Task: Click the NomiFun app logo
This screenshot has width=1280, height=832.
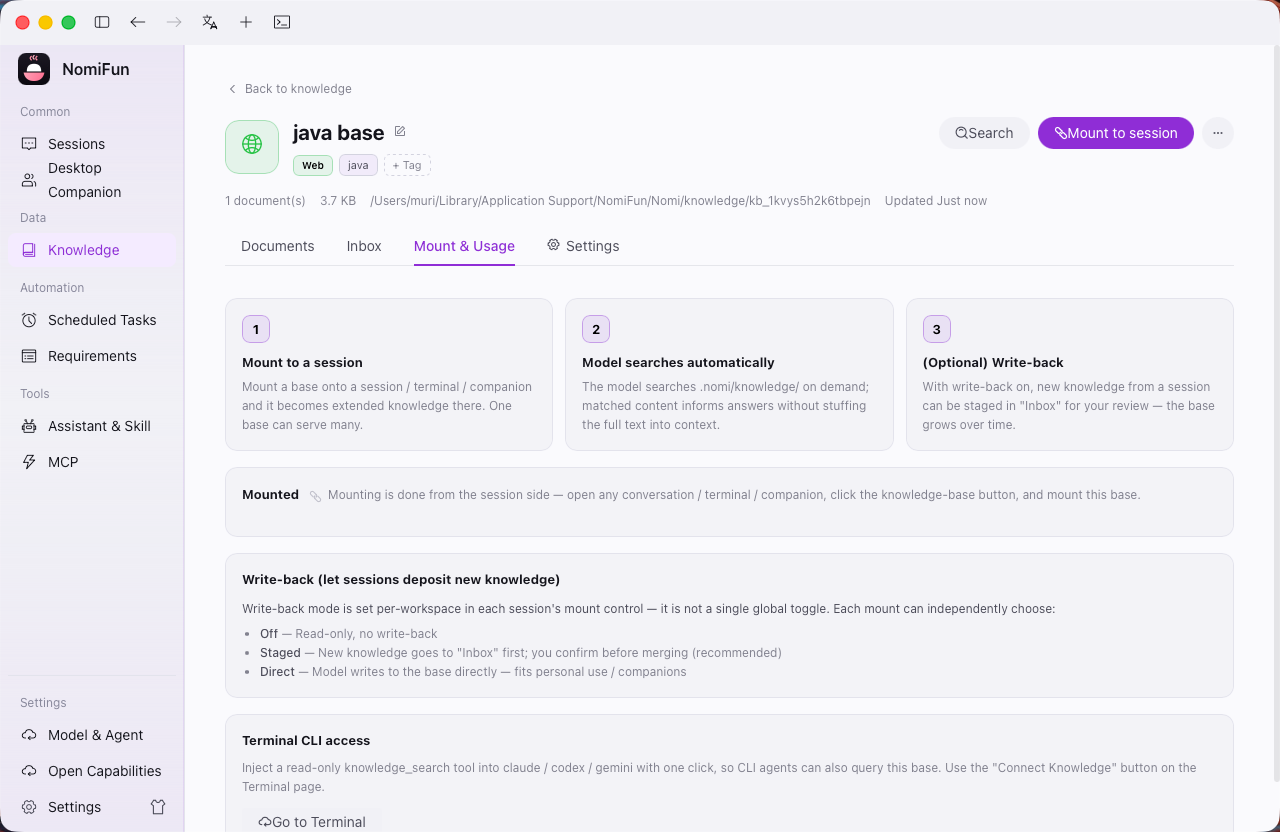Action: (x=34, y=69)
